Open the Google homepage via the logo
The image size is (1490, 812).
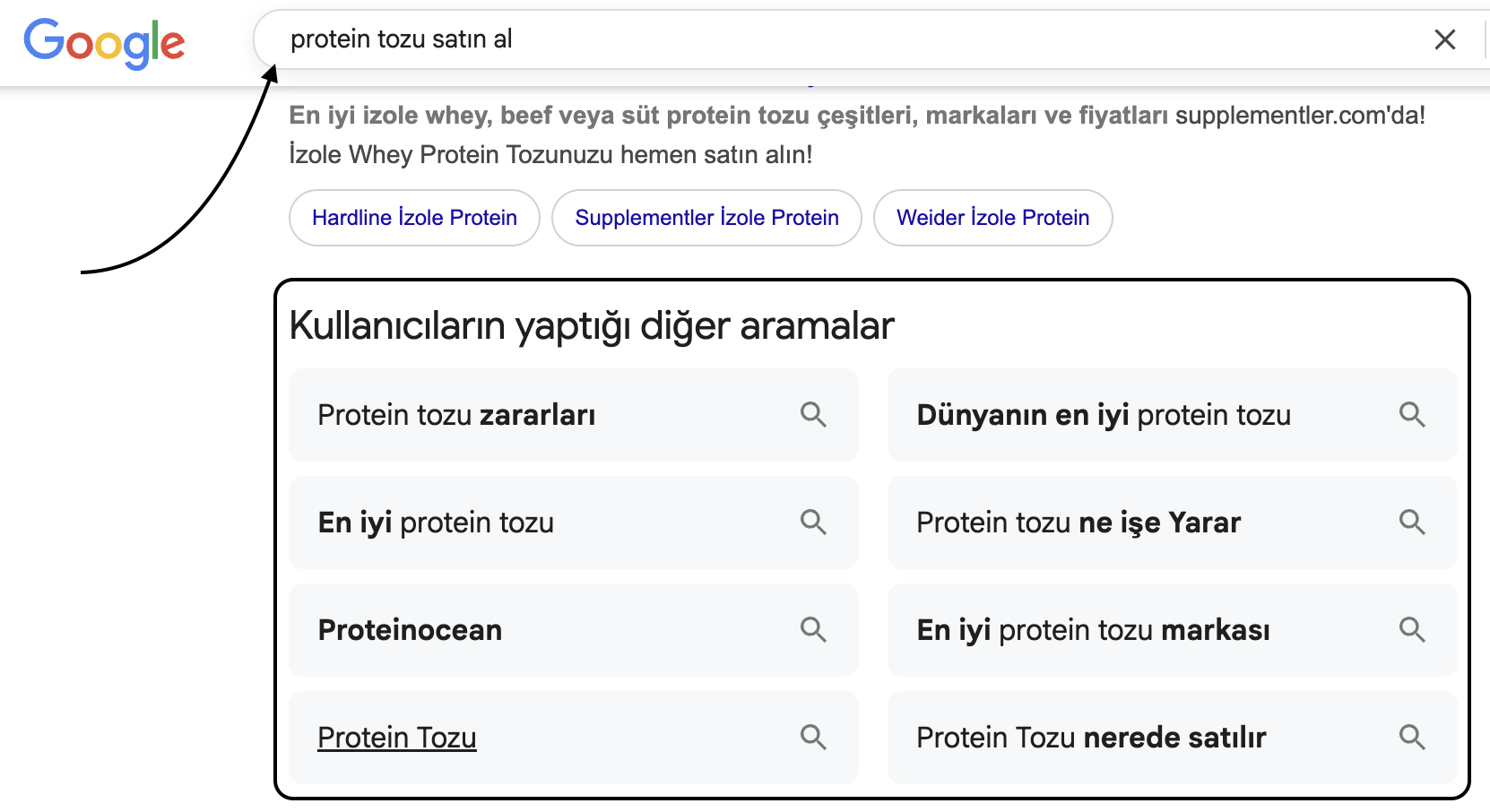[103, 42]
